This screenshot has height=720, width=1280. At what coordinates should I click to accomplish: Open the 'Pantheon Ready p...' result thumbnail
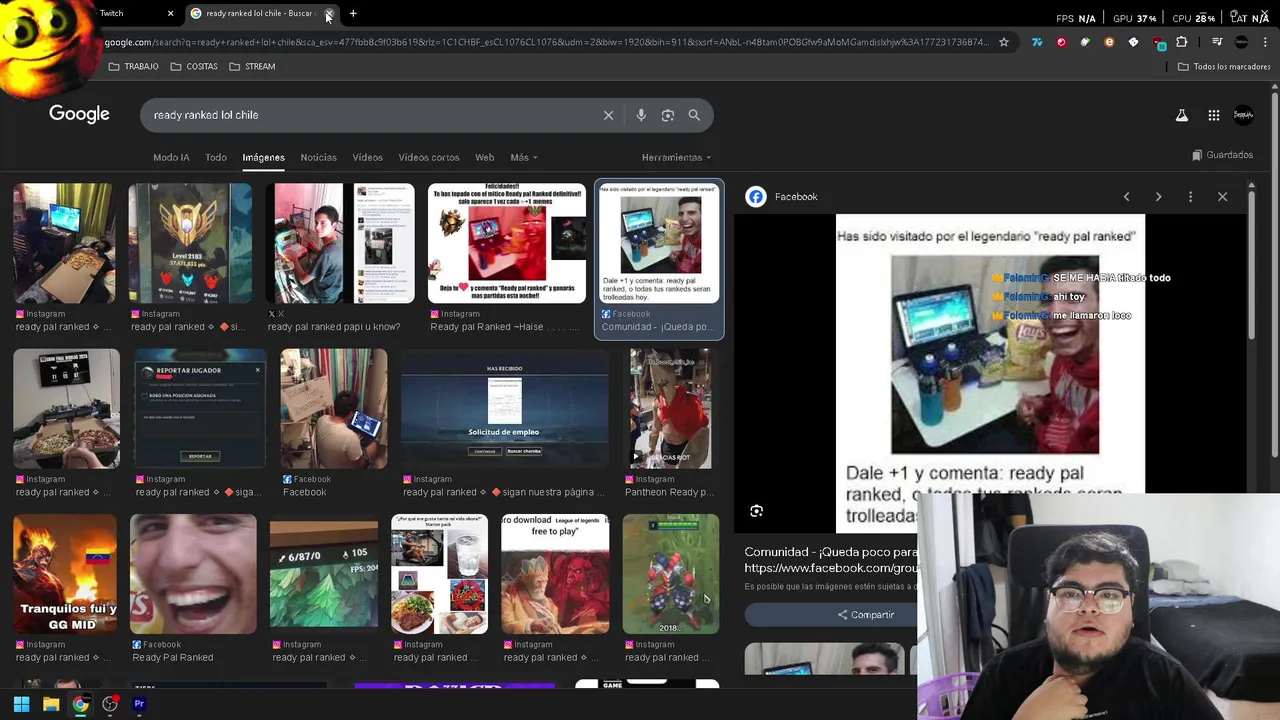(x=670, y=408)
